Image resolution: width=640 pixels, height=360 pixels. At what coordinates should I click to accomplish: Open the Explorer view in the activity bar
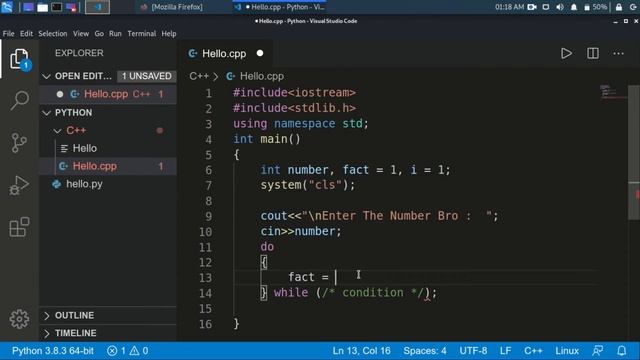click(19, 59)
